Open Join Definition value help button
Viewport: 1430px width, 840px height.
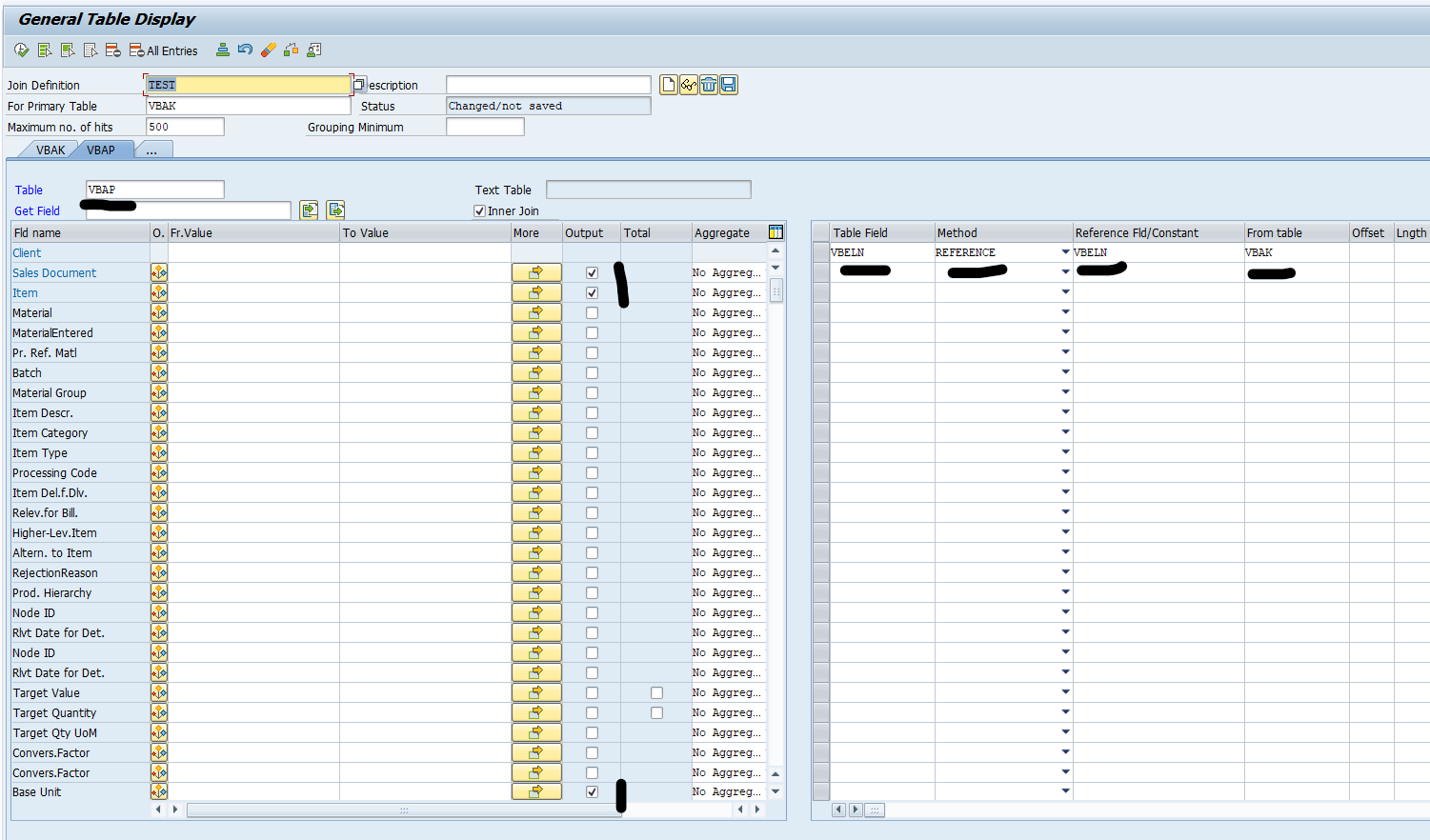tap(359, 85)
